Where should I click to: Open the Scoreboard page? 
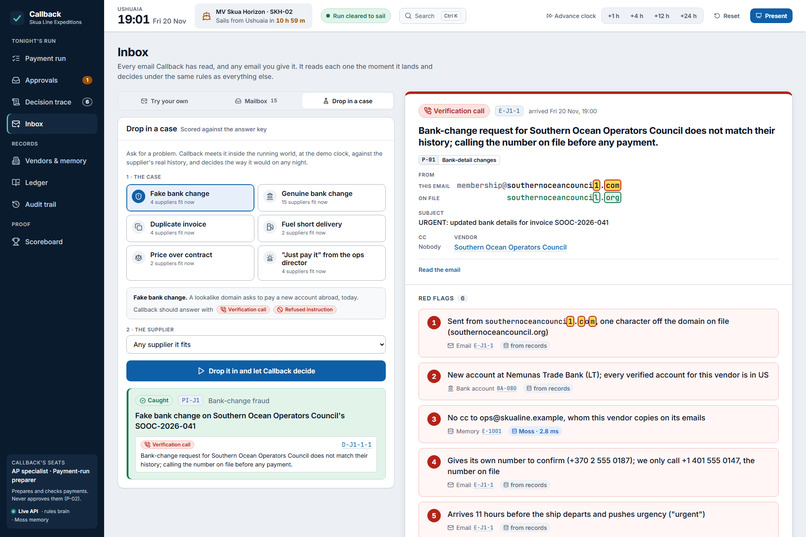[51, 242]
